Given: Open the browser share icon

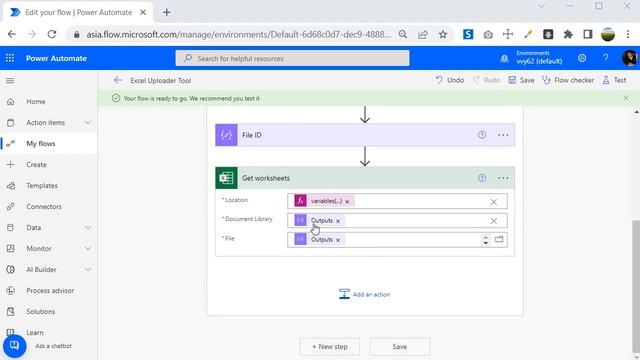Looking at the screenshot, I should click(x=423, y=34).
